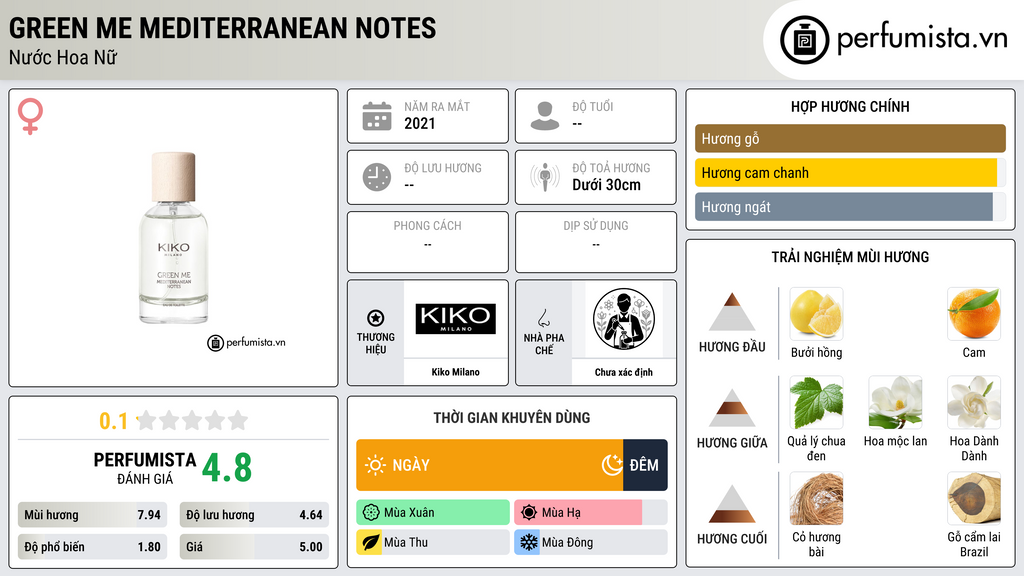
Task: Click the Kiko perfume bottle product image
Action: point(174,238)
